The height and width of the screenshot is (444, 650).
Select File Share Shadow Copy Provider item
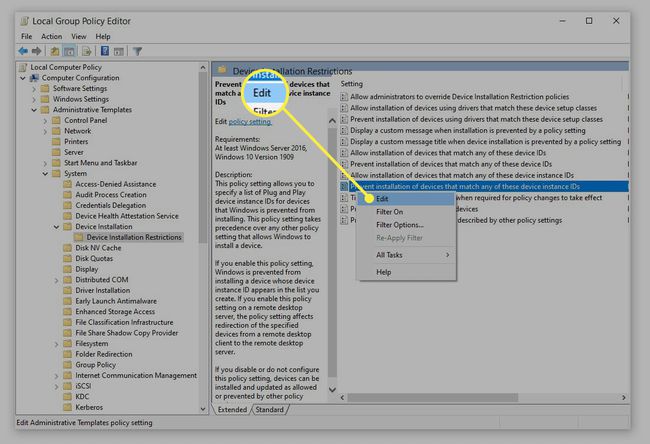click(x=126, y=333)
